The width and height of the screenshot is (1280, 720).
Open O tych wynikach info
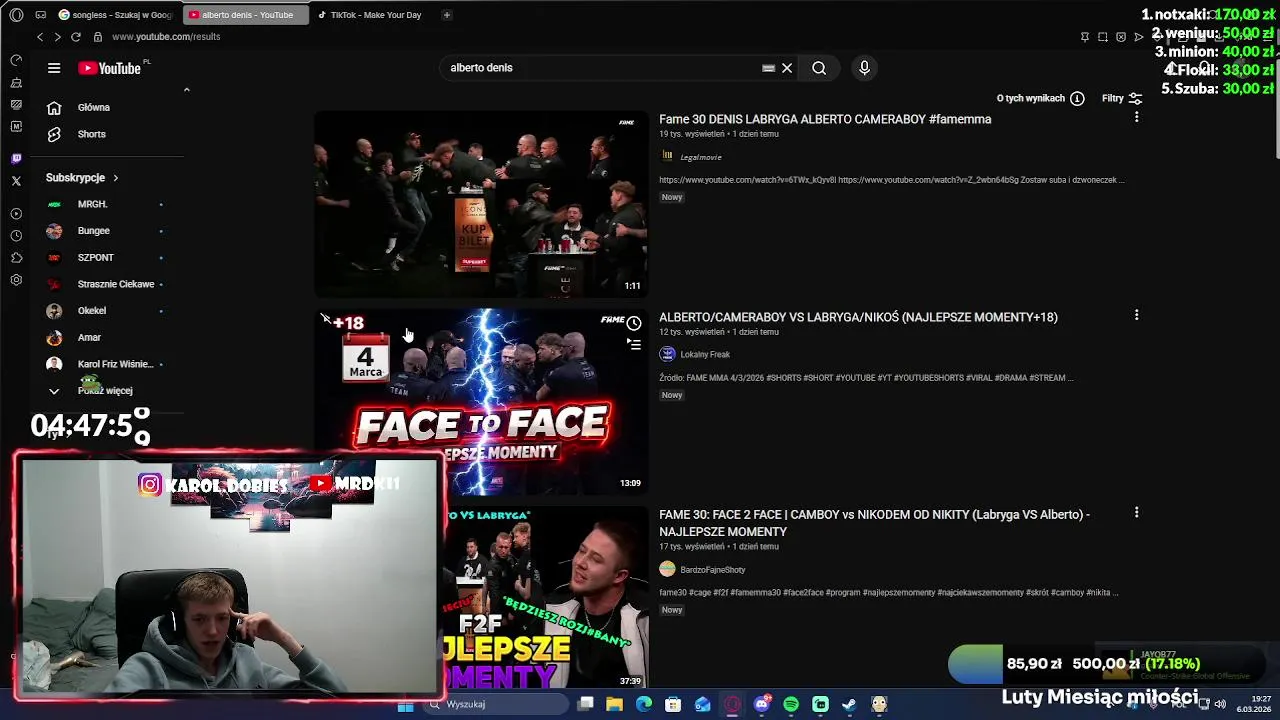tap(1040, 98)
